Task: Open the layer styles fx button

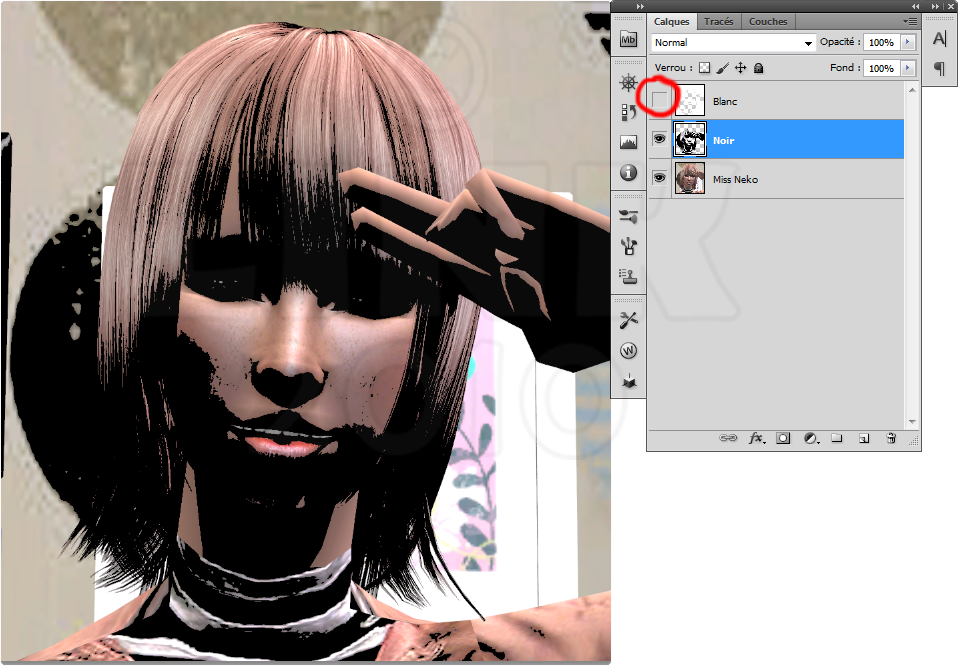Action: (x=756, y=438)
